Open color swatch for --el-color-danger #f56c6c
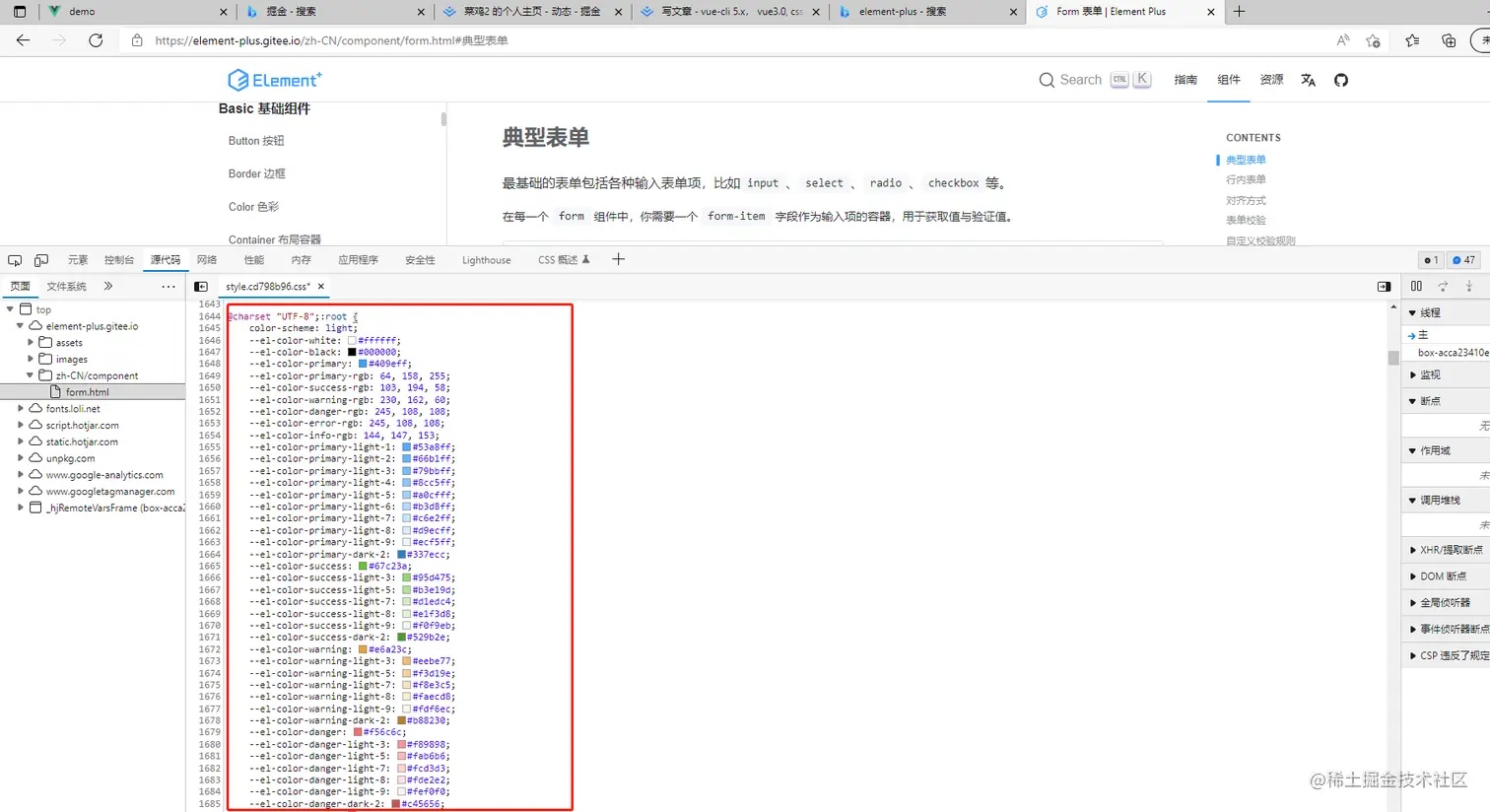 point(357,732)
